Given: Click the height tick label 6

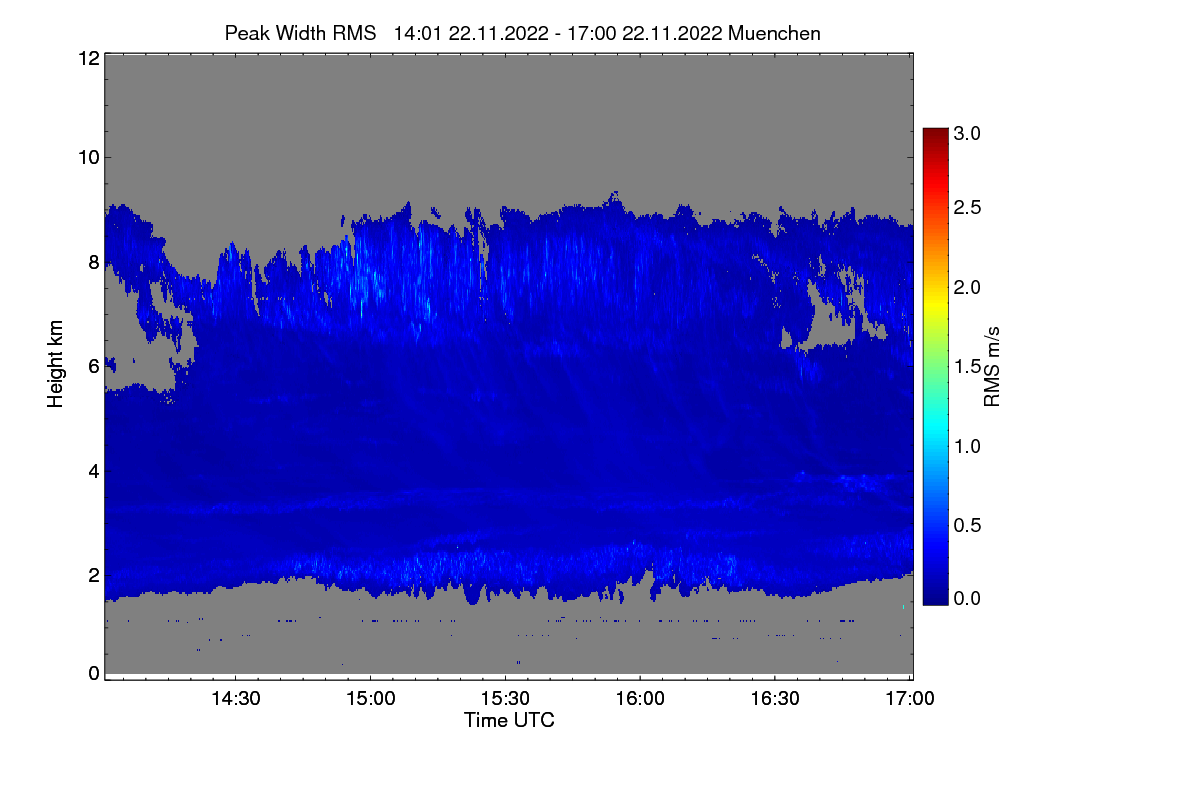Looking at the screenshot, I should (x=94, y=367).
